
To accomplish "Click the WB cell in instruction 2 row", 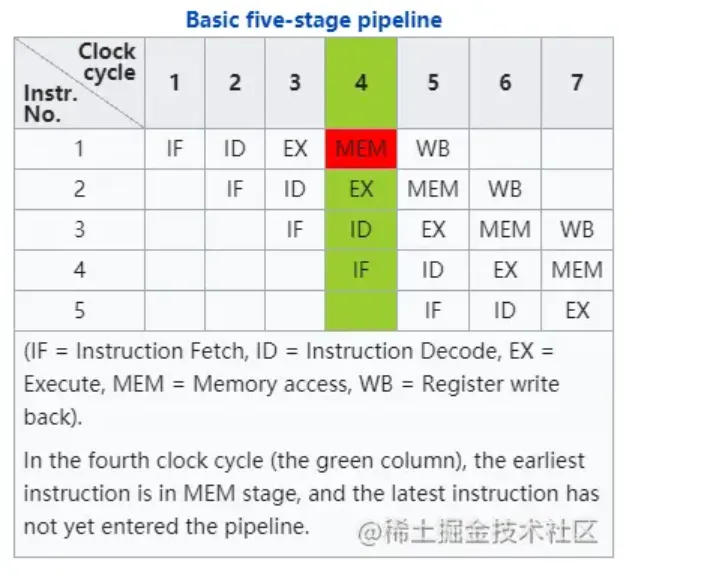I will (505, 189).
